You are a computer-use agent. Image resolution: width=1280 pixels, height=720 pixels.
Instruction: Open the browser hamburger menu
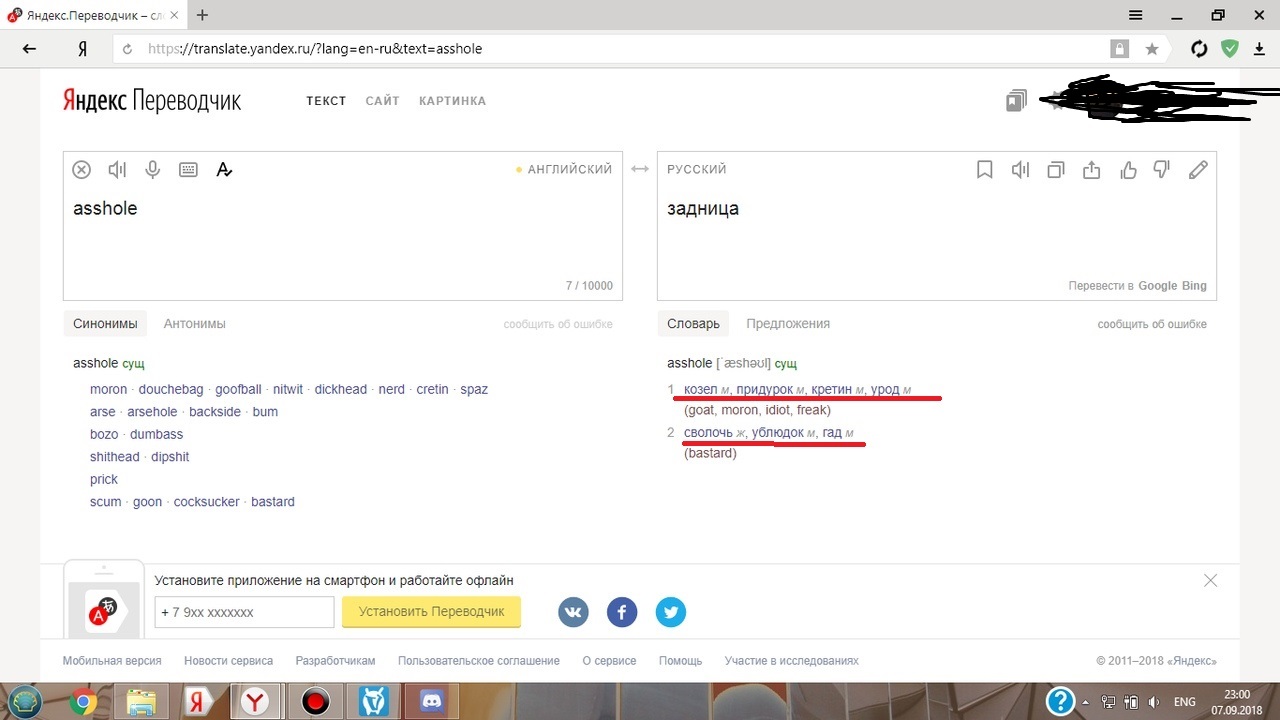1135,15
